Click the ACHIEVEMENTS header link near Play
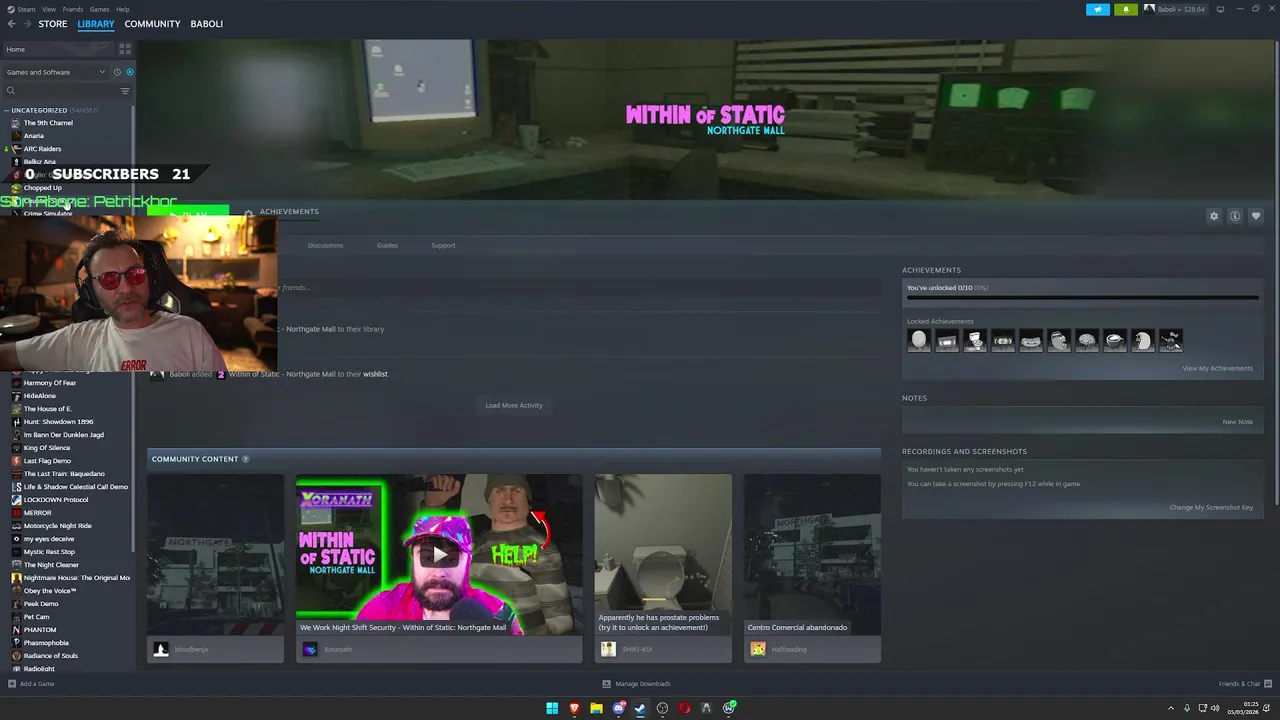The width and height of the screenshot is (1280, 720). pos(289,212)
